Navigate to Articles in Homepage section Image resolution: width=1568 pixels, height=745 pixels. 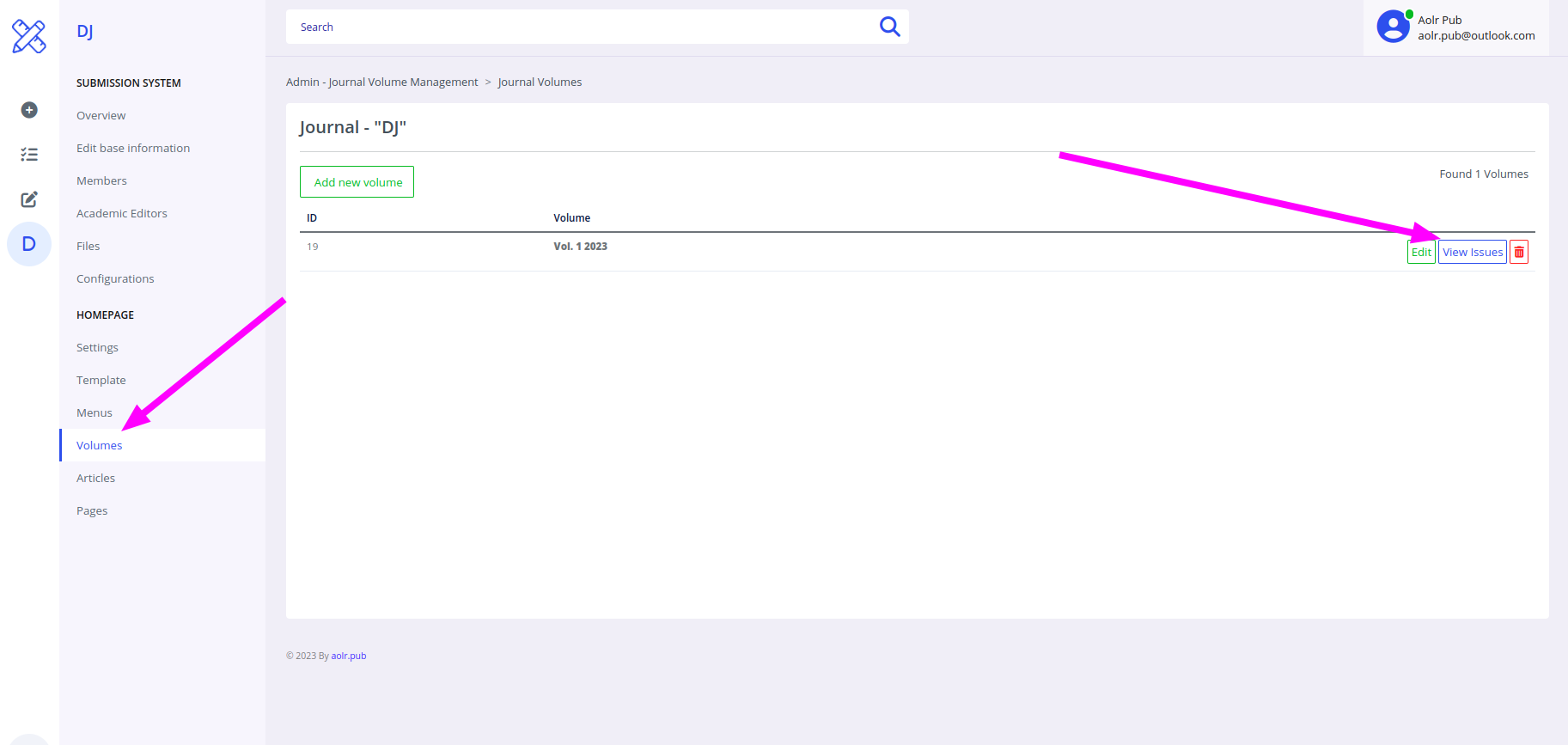click(95, 478)
